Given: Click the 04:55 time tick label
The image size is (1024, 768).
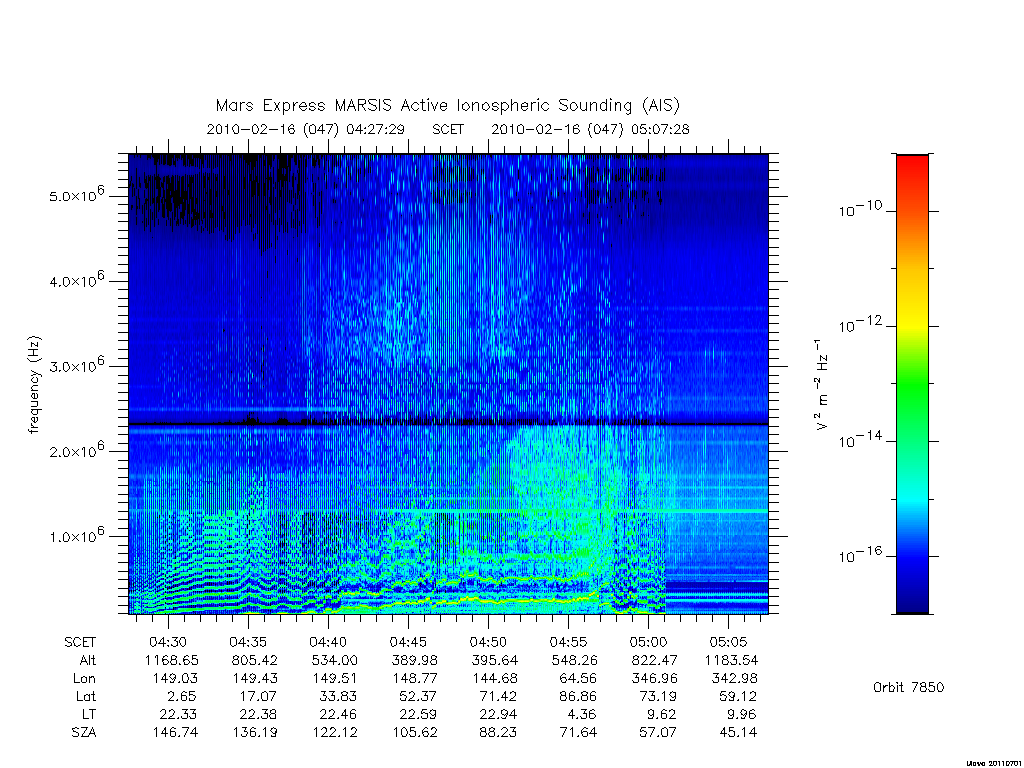Looking at the screenshot, I should (568, 642).
